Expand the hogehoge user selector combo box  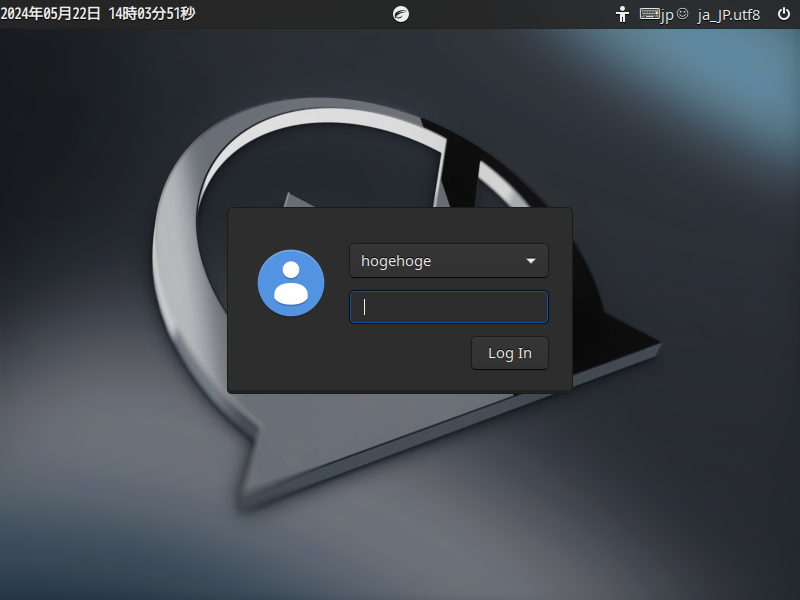[x=448, y=261]
